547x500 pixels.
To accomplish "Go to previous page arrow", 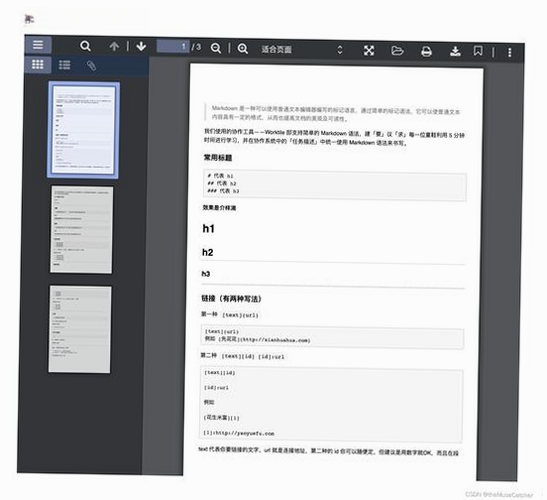I will [114, 46].
